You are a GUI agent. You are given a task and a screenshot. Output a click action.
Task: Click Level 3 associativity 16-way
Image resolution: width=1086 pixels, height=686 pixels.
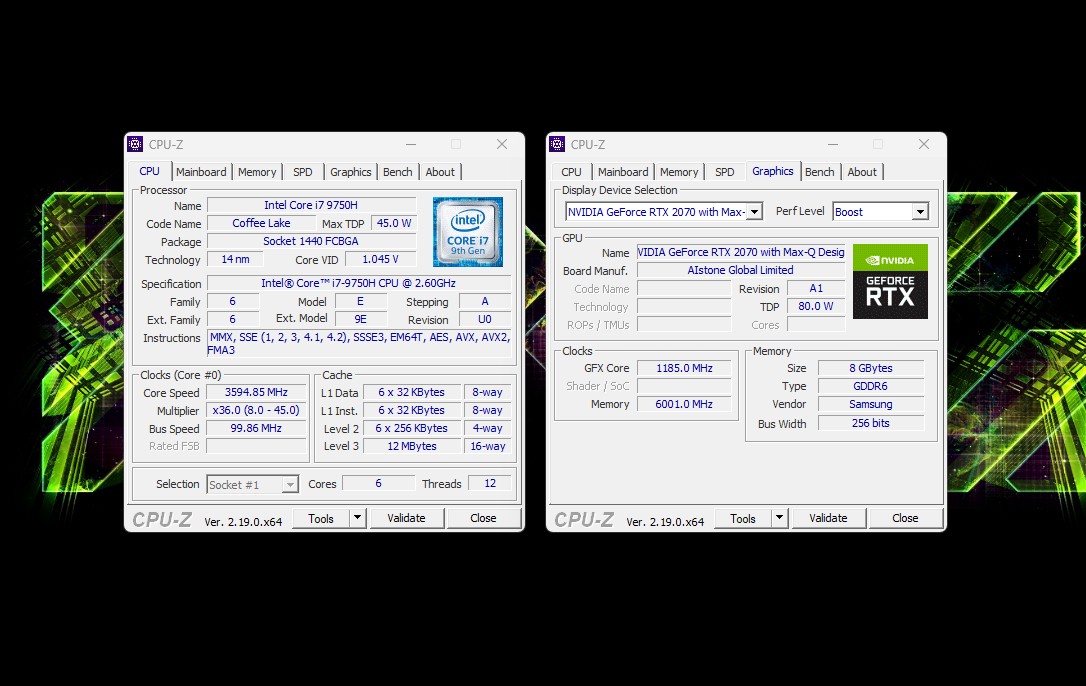[x=488, y=446]
